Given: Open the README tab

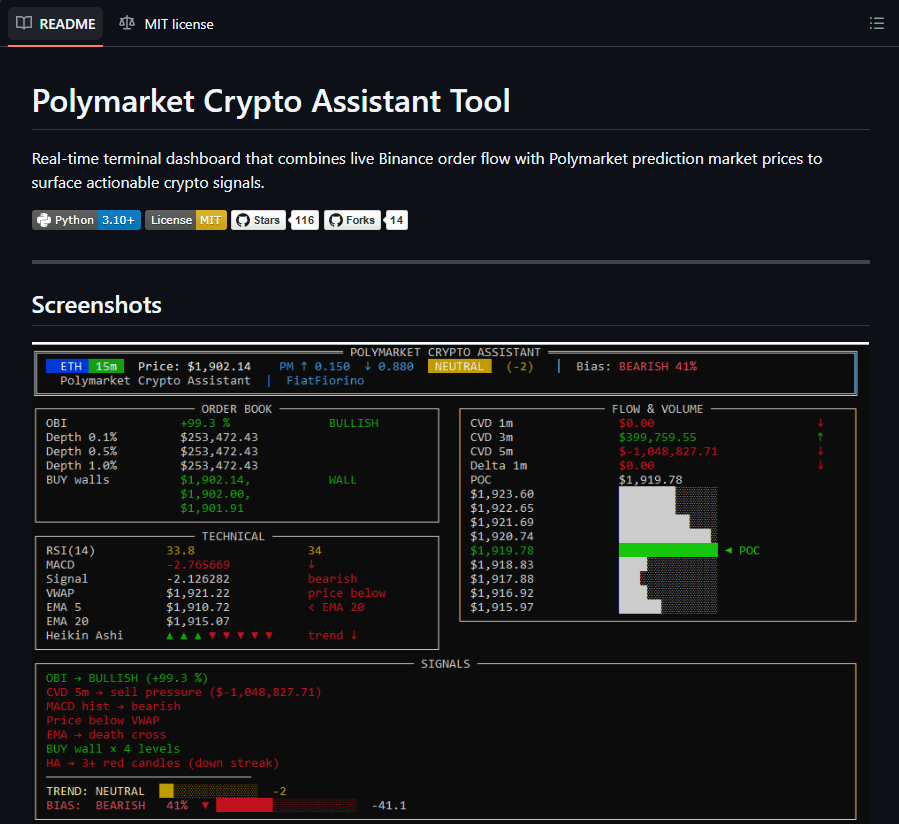Looking at the screenshot, I should point(56,24).
